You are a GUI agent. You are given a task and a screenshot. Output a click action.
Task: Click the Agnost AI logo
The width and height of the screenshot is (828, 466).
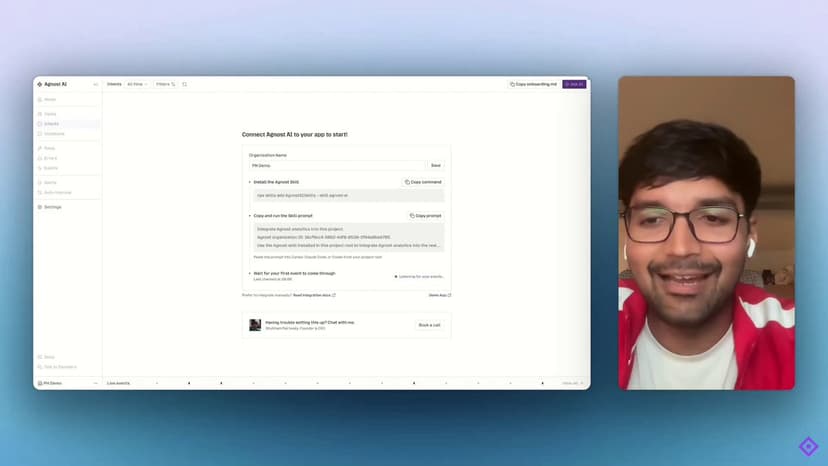[x=40, y=84]
